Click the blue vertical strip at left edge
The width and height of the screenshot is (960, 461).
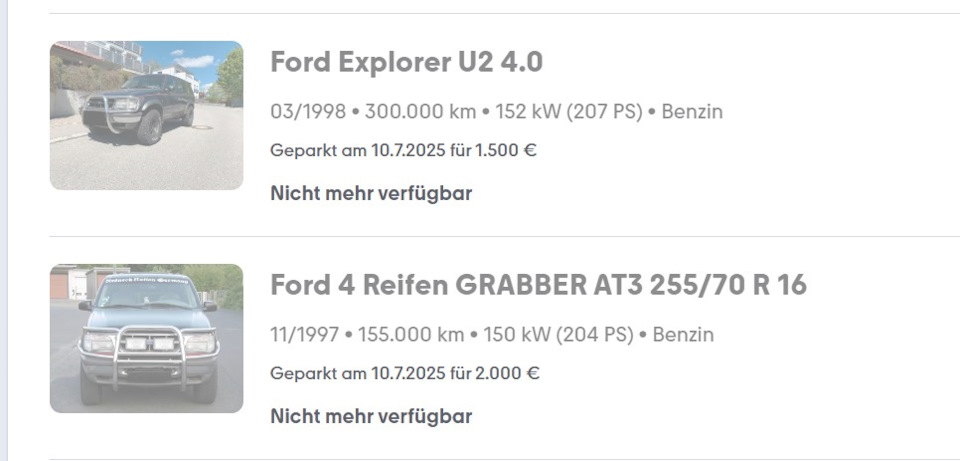(x=4, y=230)
